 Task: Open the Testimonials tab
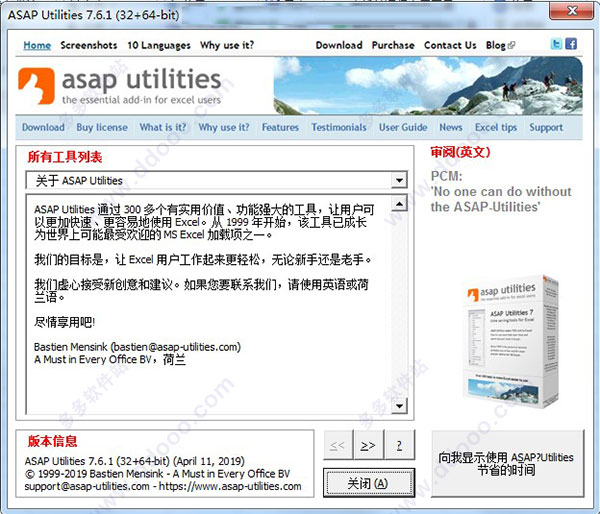click(339, 127)
